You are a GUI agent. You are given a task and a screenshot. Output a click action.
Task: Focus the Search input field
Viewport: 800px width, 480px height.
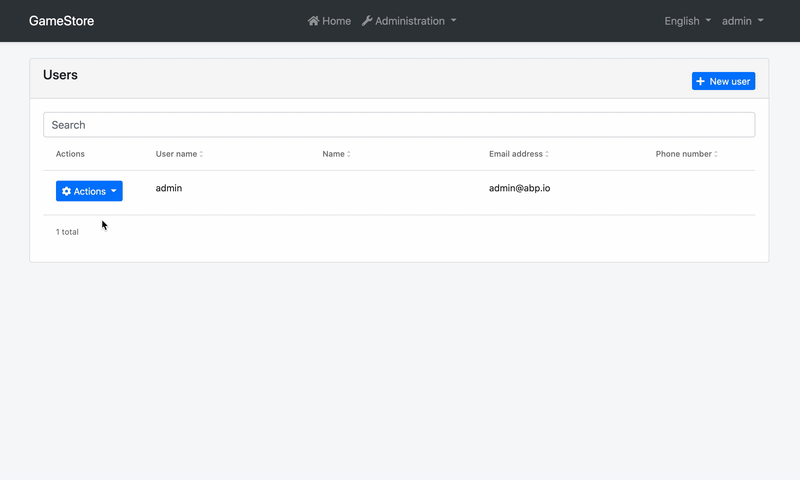399,125
